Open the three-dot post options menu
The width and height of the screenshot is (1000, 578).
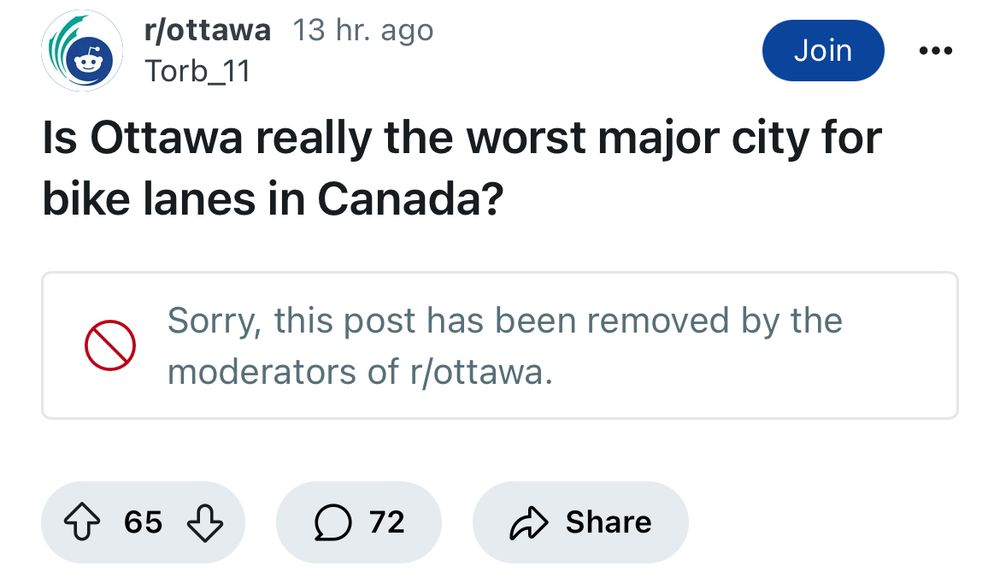935,50
